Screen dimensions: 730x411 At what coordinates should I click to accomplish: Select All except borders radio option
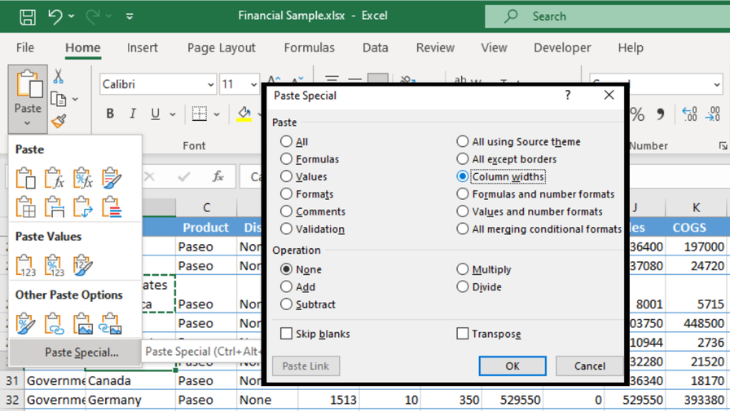[x=462, y=159]
